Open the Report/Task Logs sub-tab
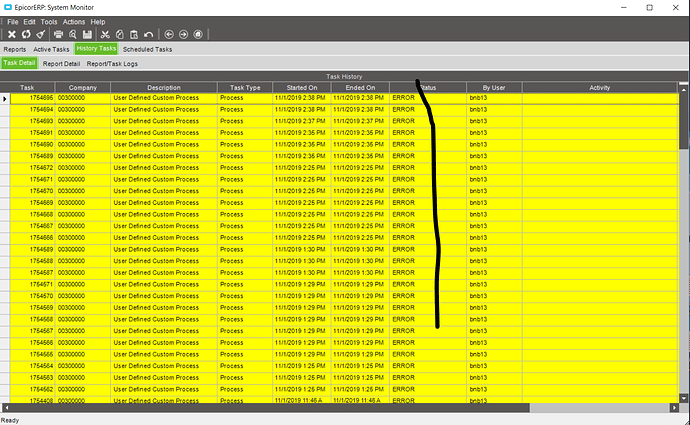 (112, 64)
